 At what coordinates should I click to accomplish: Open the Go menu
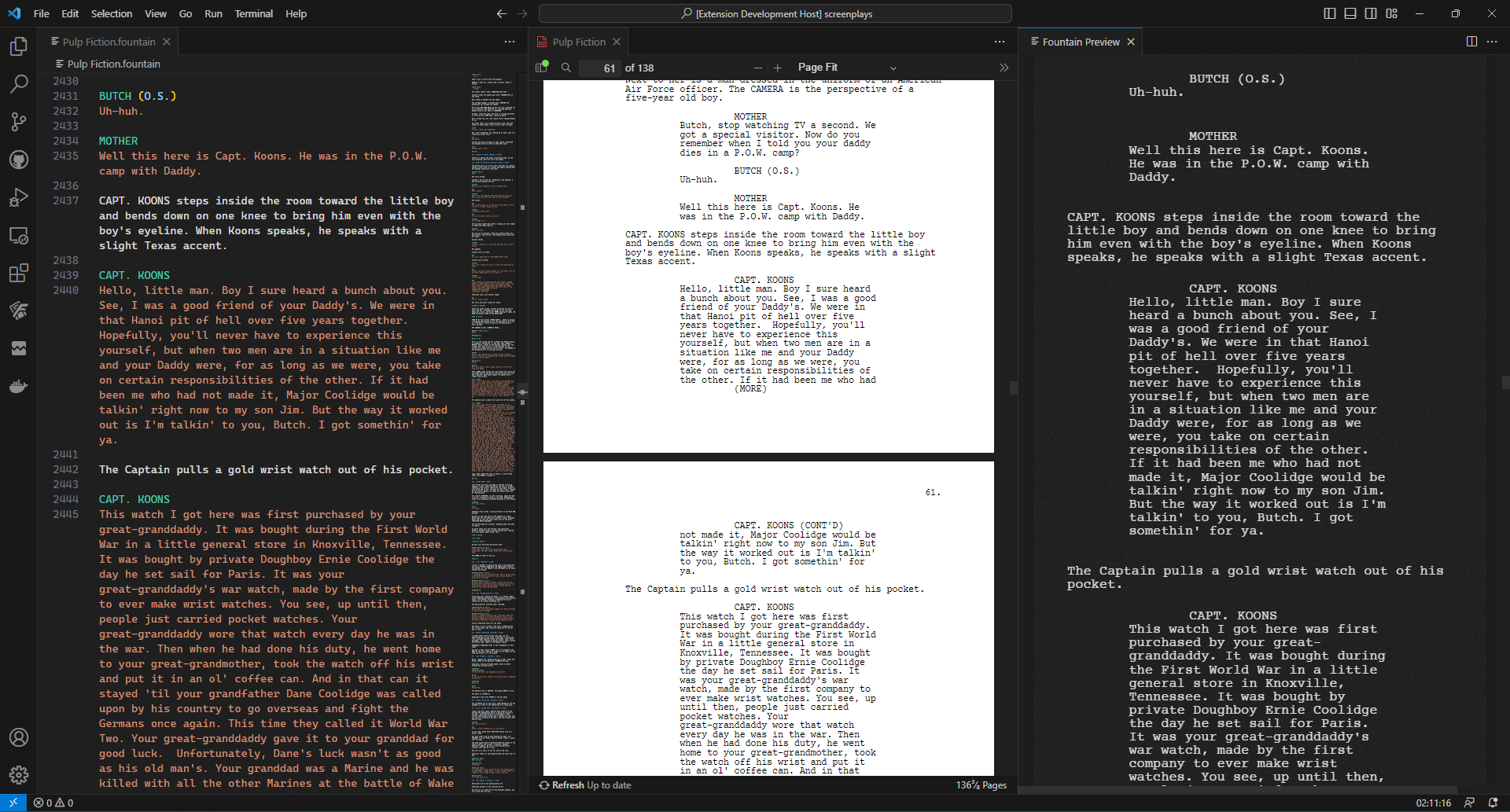click(186, 13)
